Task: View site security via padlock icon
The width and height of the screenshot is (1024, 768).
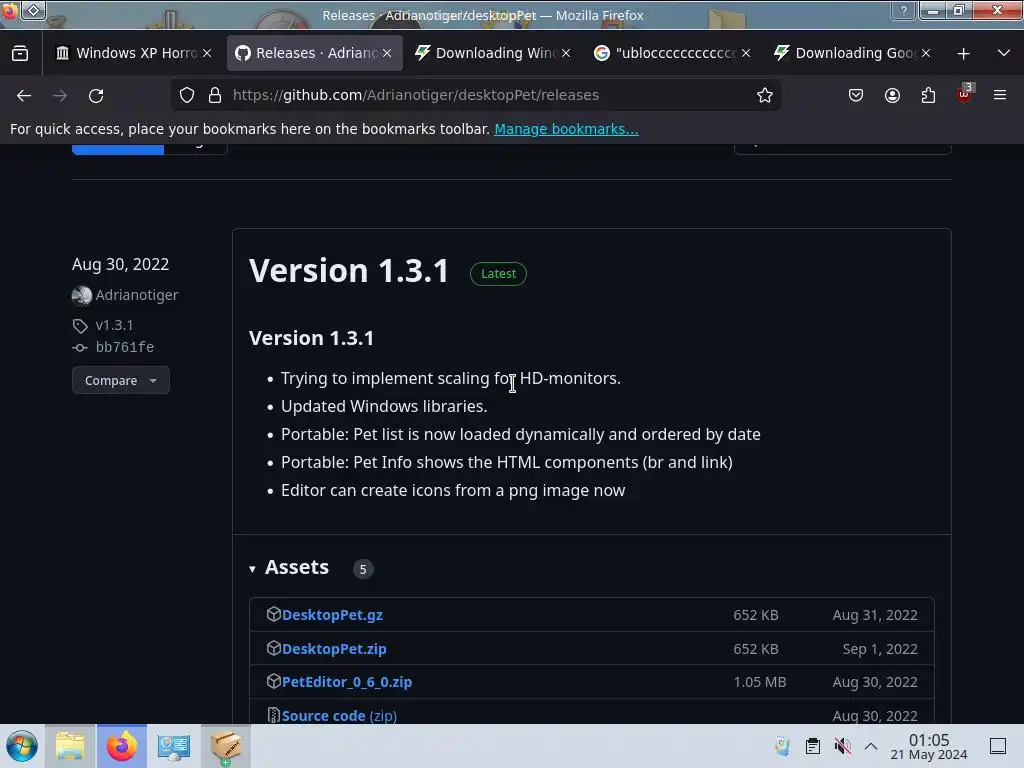Action: [x=215, y=95]
